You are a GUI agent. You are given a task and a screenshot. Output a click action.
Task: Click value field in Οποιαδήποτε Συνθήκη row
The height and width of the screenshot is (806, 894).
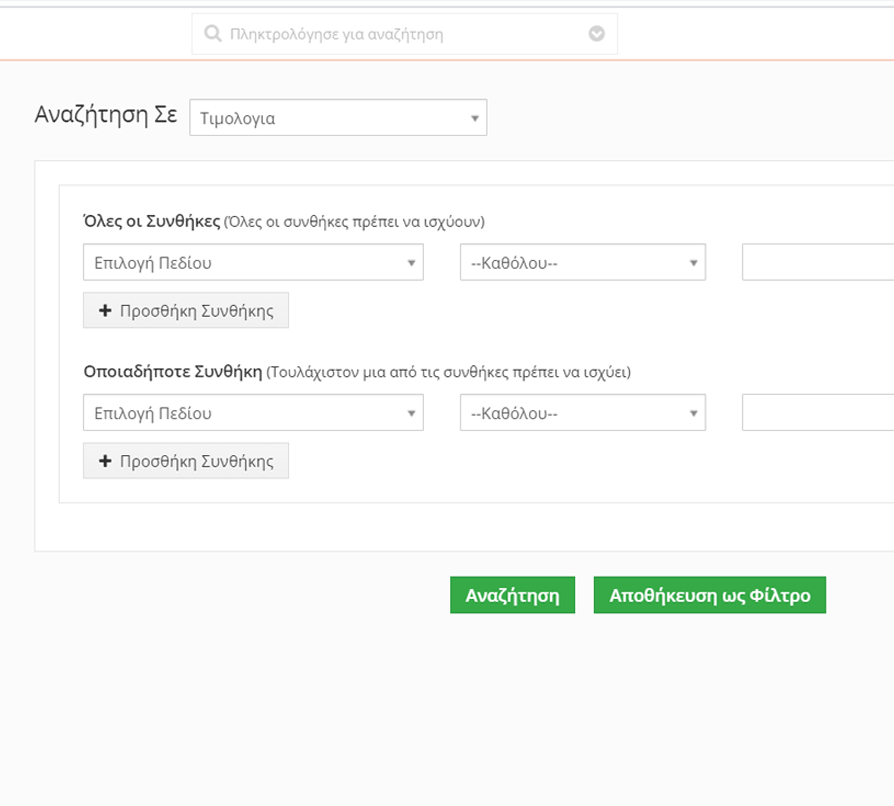818,413
